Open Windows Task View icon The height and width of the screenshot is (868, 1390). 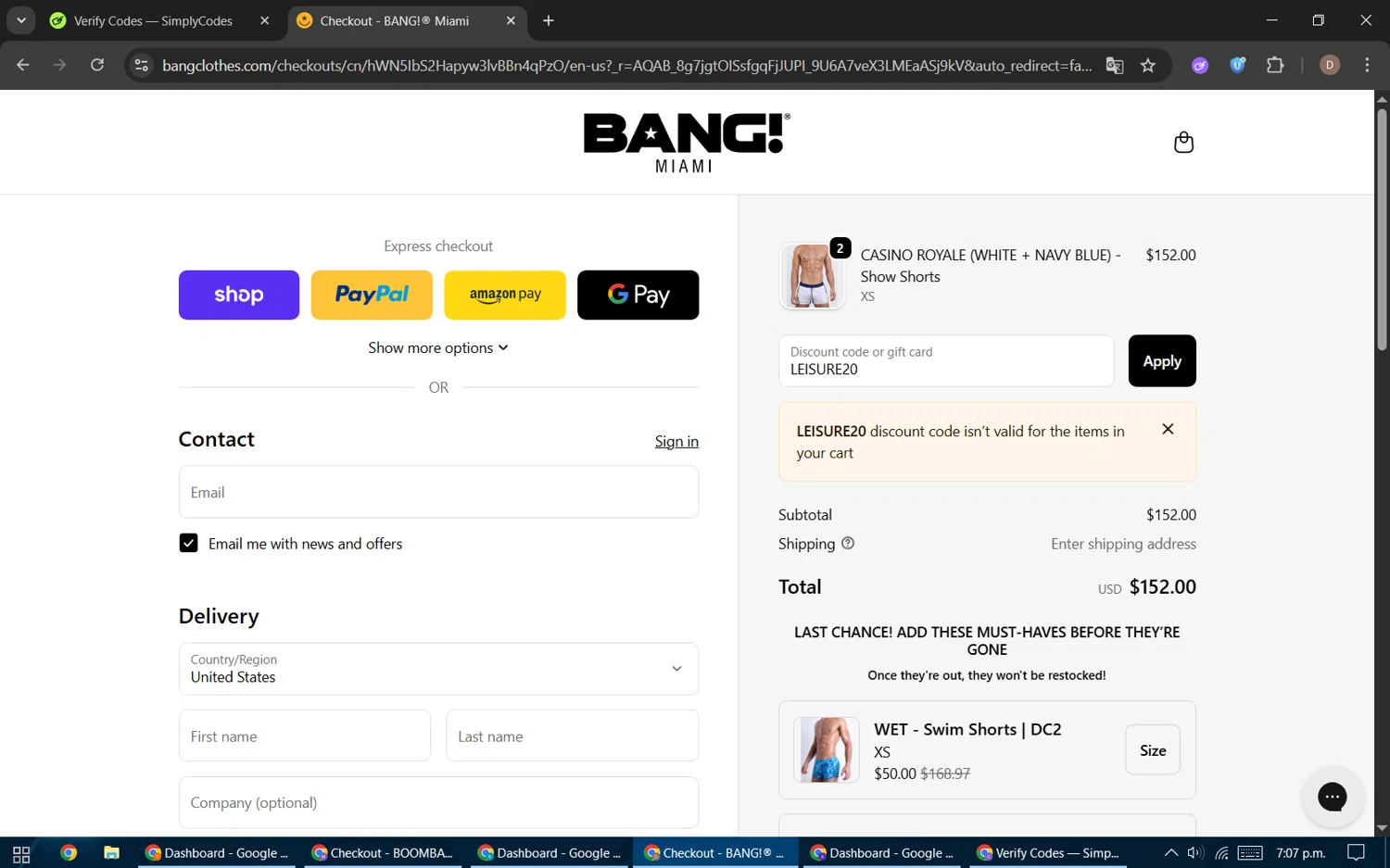(x=21, y=853)
